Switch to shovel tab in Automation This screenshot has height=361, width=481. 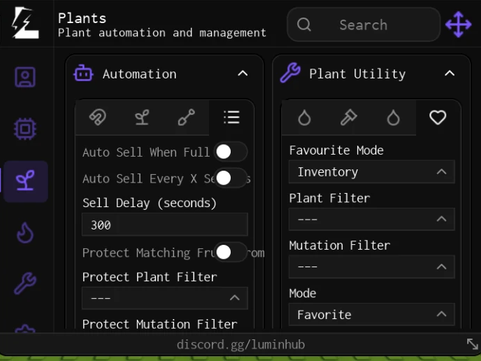(x=186, y=117)
